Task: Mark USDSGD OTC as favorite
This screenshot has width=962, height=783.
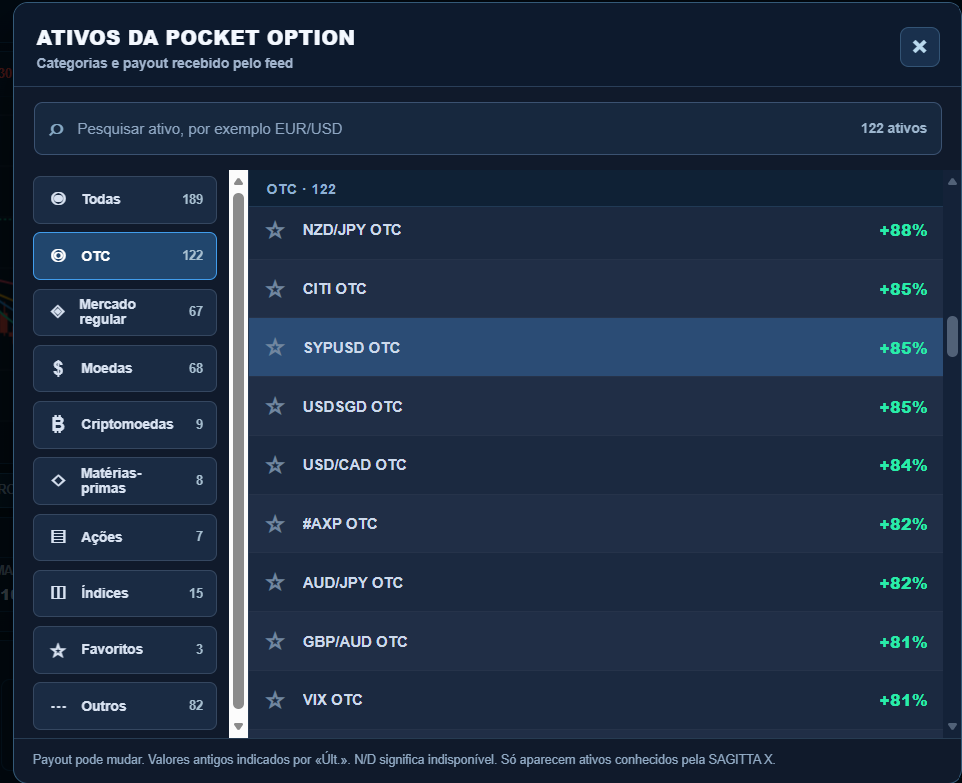Action: pos(275,406)
